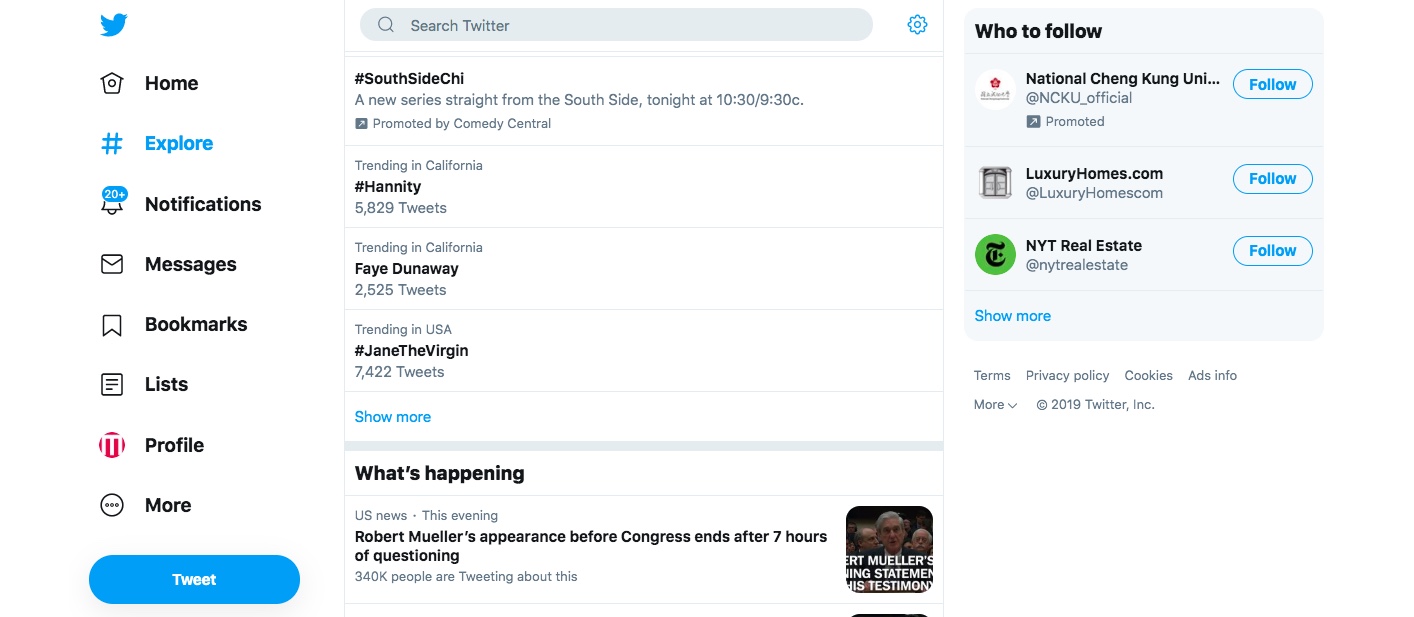This screenshot has width=1414, height=617.
Task: Open the Robert Mueller news thumbnail
Action: (x=889, y=549)
